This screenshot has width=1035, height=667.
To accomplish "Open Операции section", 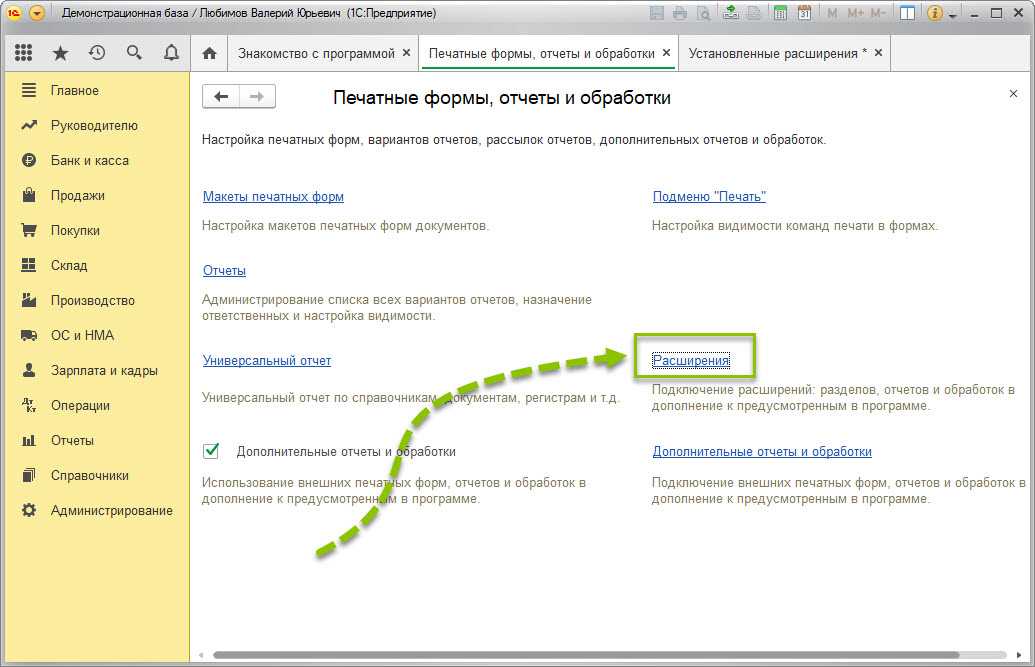I will coord(80,405).
